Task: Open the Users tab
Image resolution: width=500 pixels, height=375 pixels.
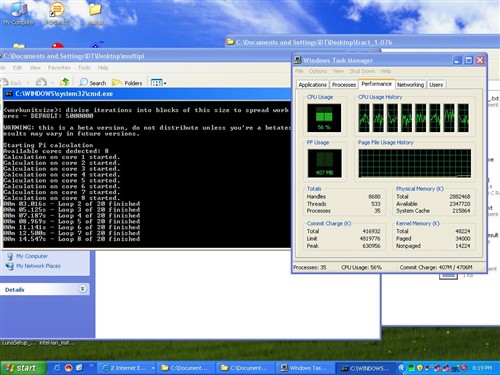Action: pyautogui.click(x=436, y=85)
